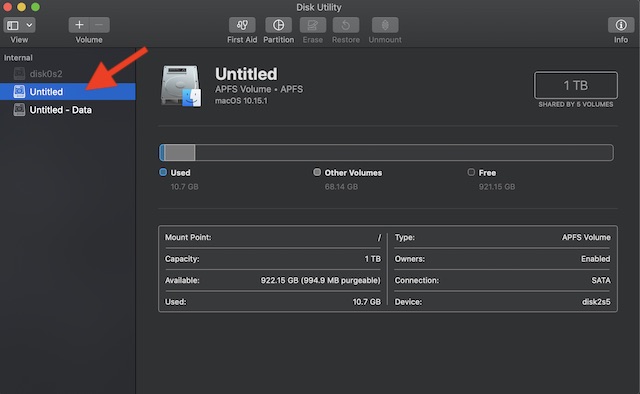
Task: Click the Used legend indicator
Action: [163, 172]
